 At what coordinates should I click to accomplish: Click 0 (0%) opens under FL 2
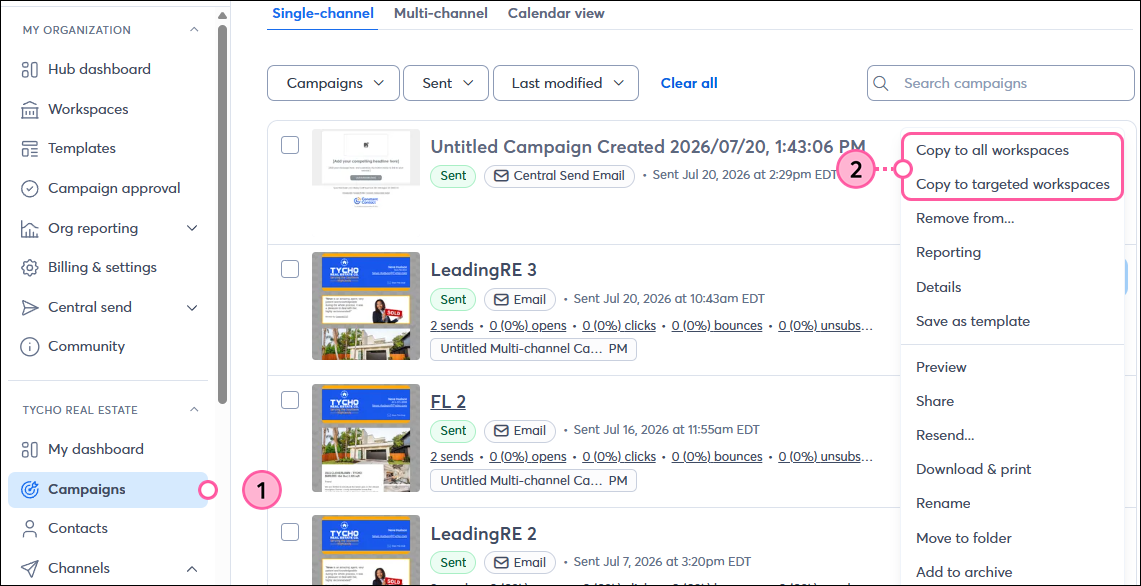coord(528,456)
